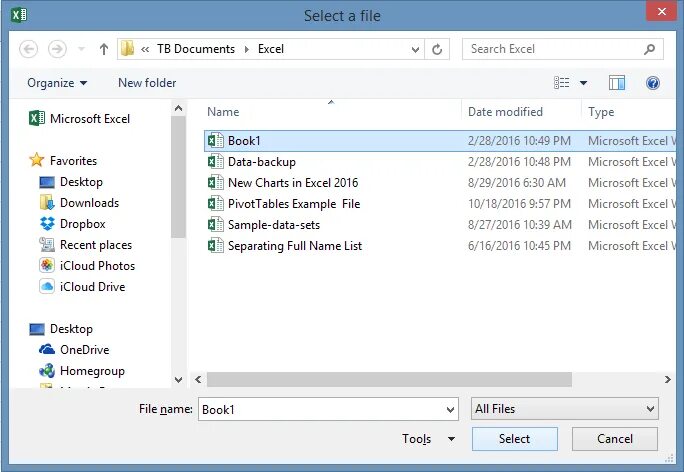Click date 8/29/2016 6:30 AM
The width and height of the screenshot is (684, 472).
click(516, 183)
